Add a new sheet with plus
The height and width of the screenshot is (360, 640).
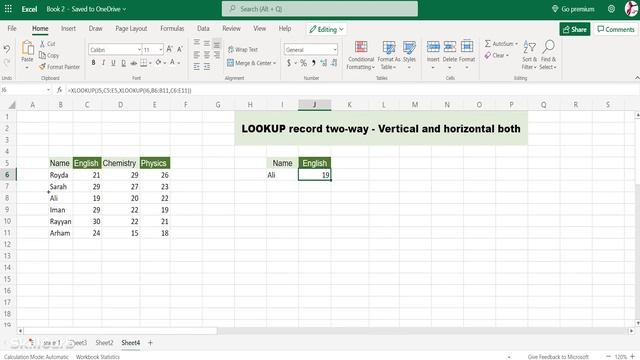pyautogui.click(x=150, y=342)
